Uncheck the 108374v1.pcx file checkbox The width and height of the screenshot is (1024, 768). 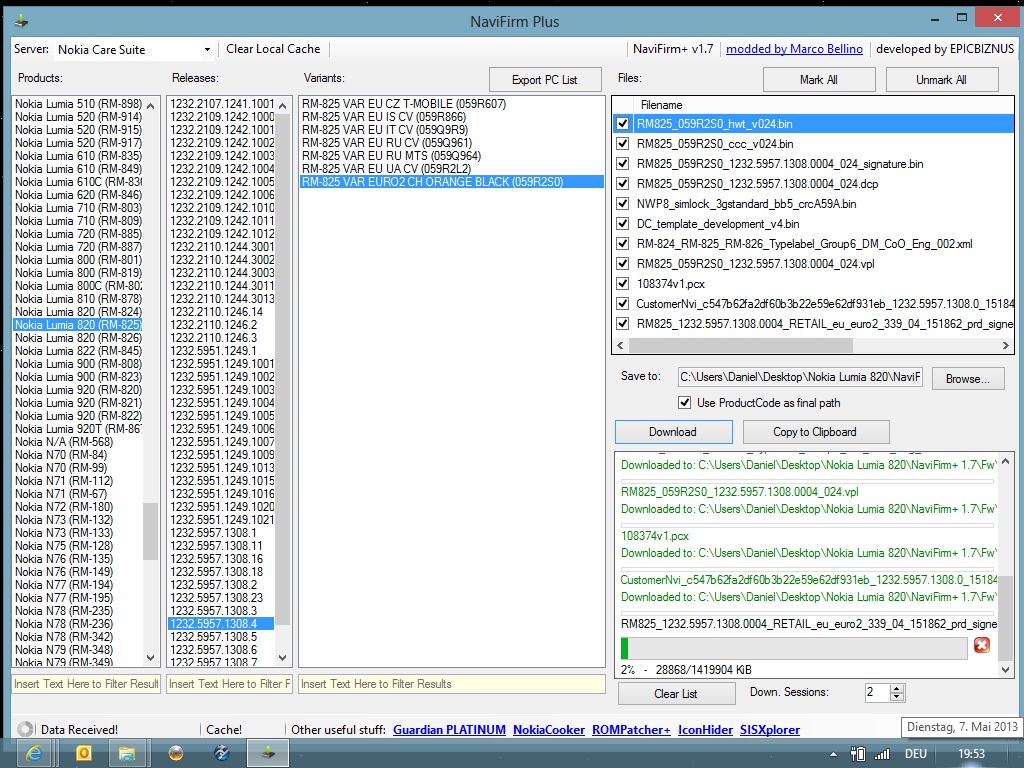point(622,283)
